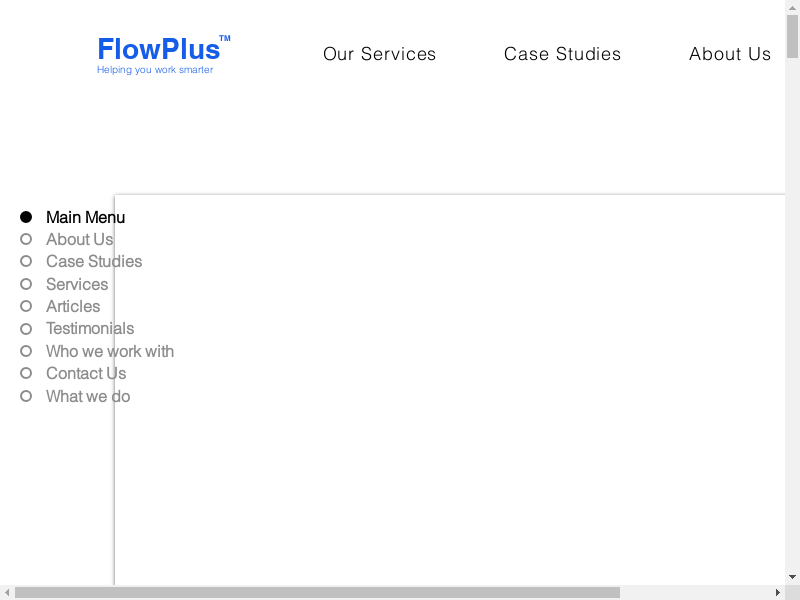Click the horizontal scrollbar left arrow

coord(7,593)
